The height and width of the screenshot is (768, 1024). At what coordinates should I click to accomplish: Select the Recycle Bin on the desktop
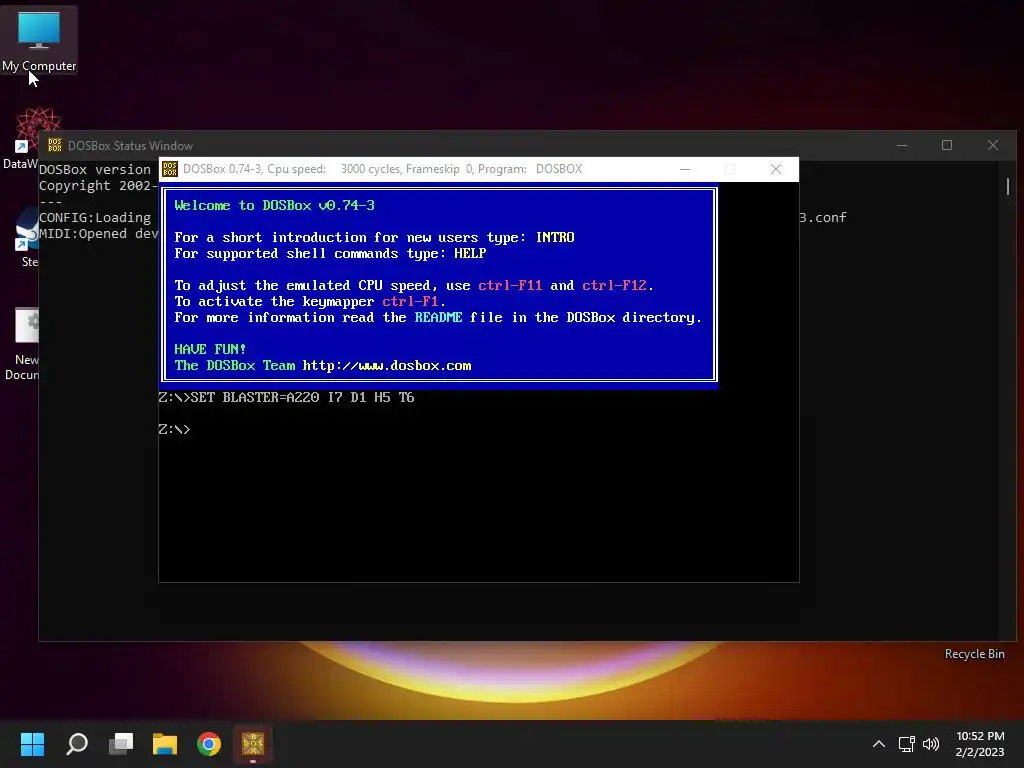click(974, 654)
